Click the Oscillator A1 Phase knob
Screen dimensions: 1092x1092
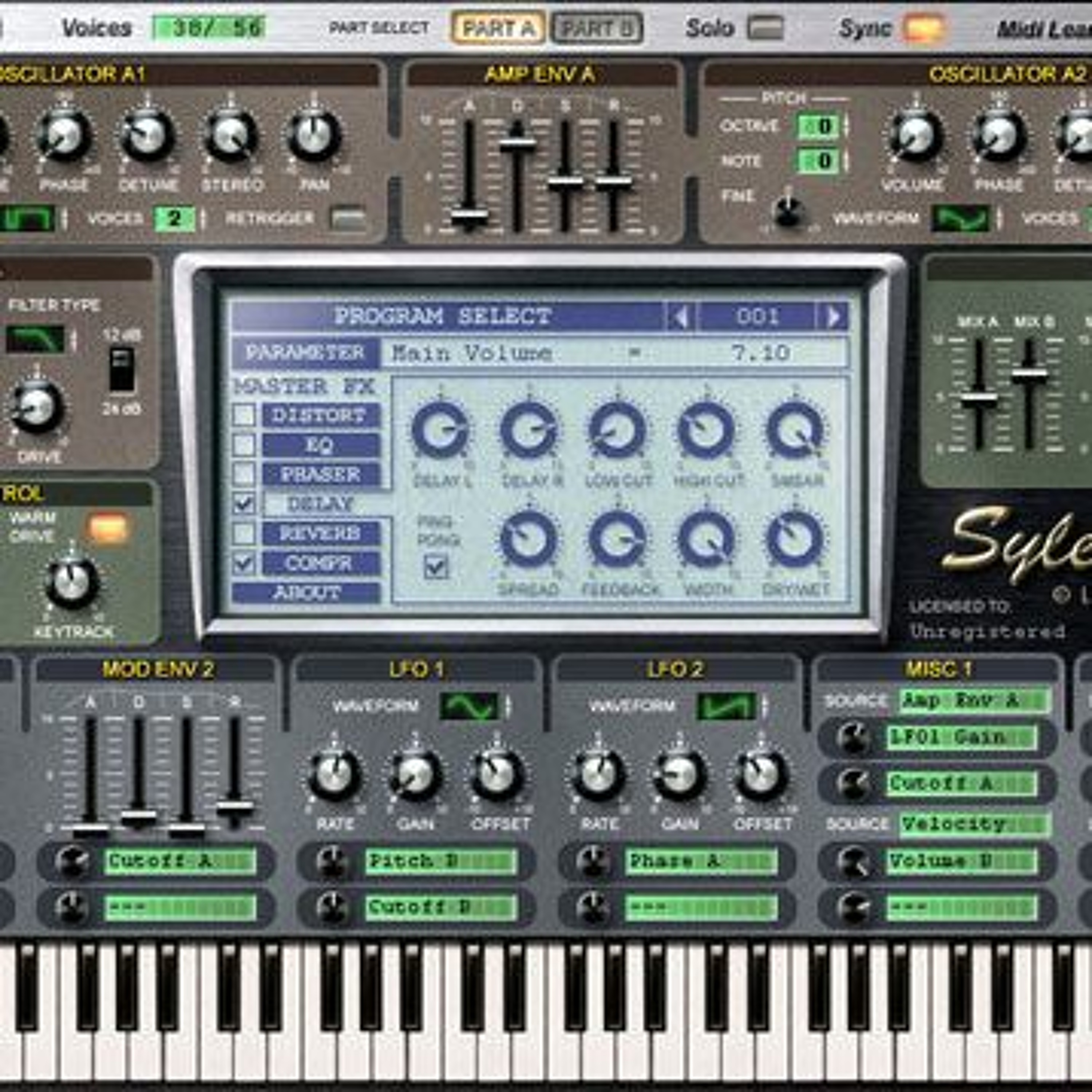(64, 136)
